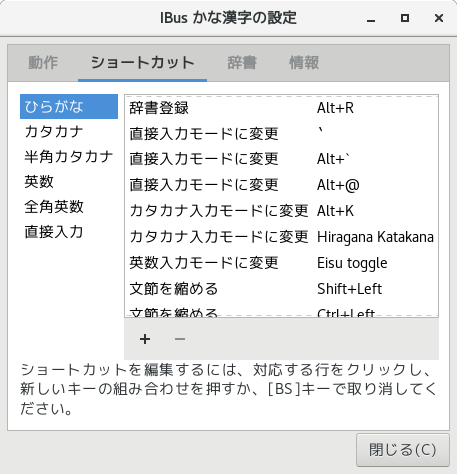Click the Alt+@ shortcut key cell
Screen dimensions: 457x474
point(338,185)
